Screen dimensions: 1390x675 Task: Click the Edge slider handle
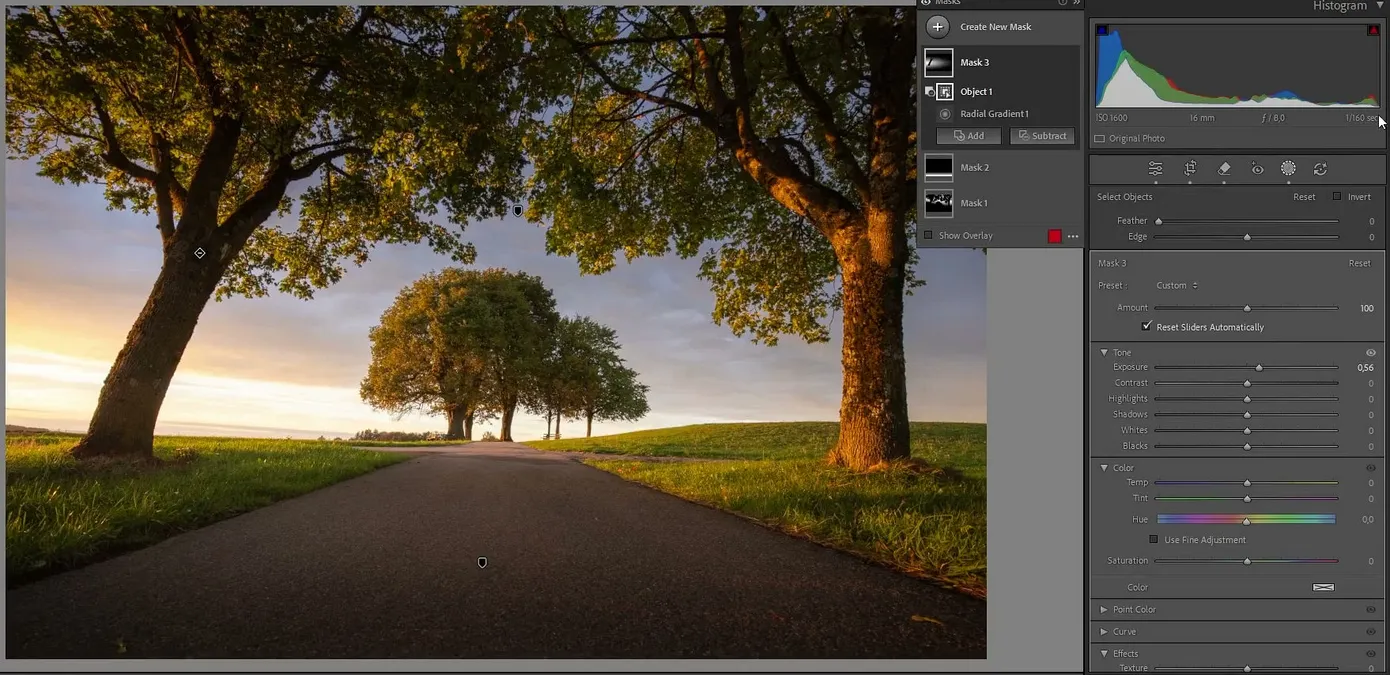click(1247, 237)
